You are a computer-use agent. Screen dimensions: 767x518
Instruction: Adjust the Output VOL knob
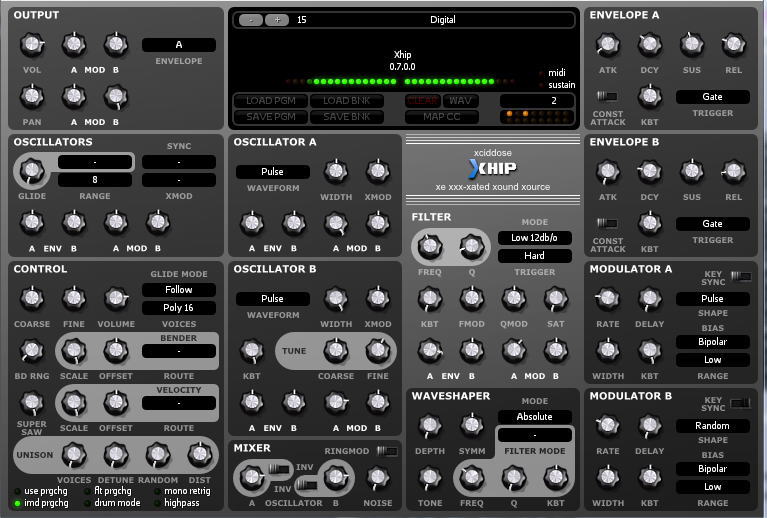32,45
